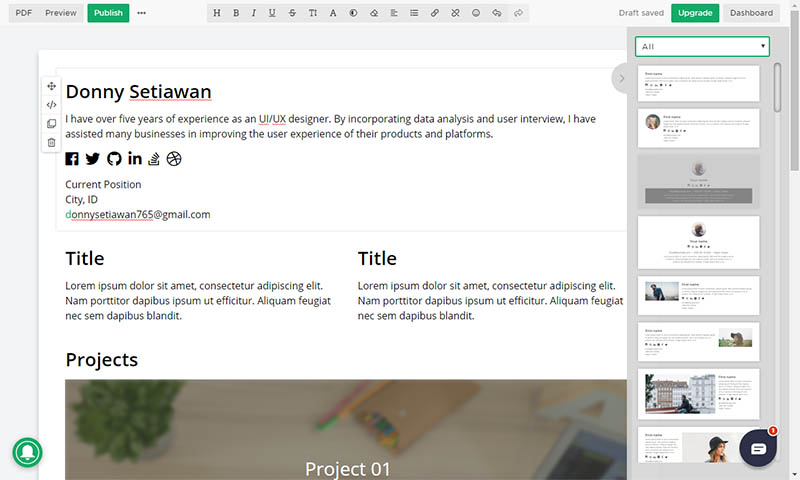The image size is (800, 480).
Task: Toggle italic text formatting
Action: point(254,14)
